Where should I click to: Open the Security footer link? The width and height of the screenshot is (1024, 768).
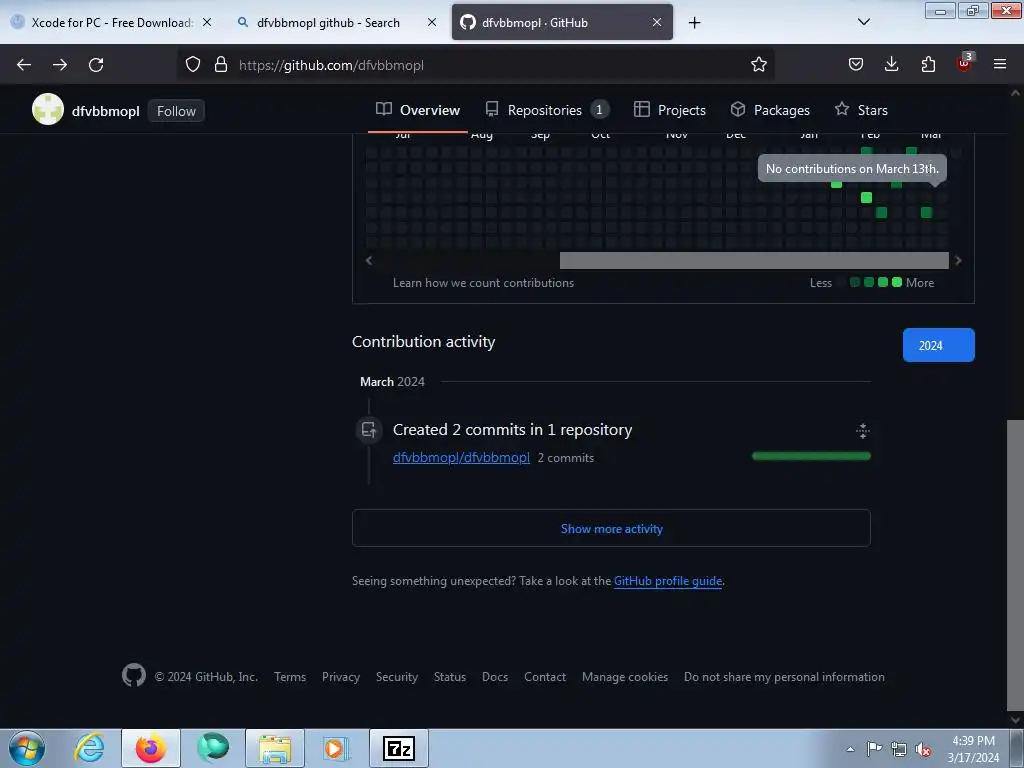[396, 677]
